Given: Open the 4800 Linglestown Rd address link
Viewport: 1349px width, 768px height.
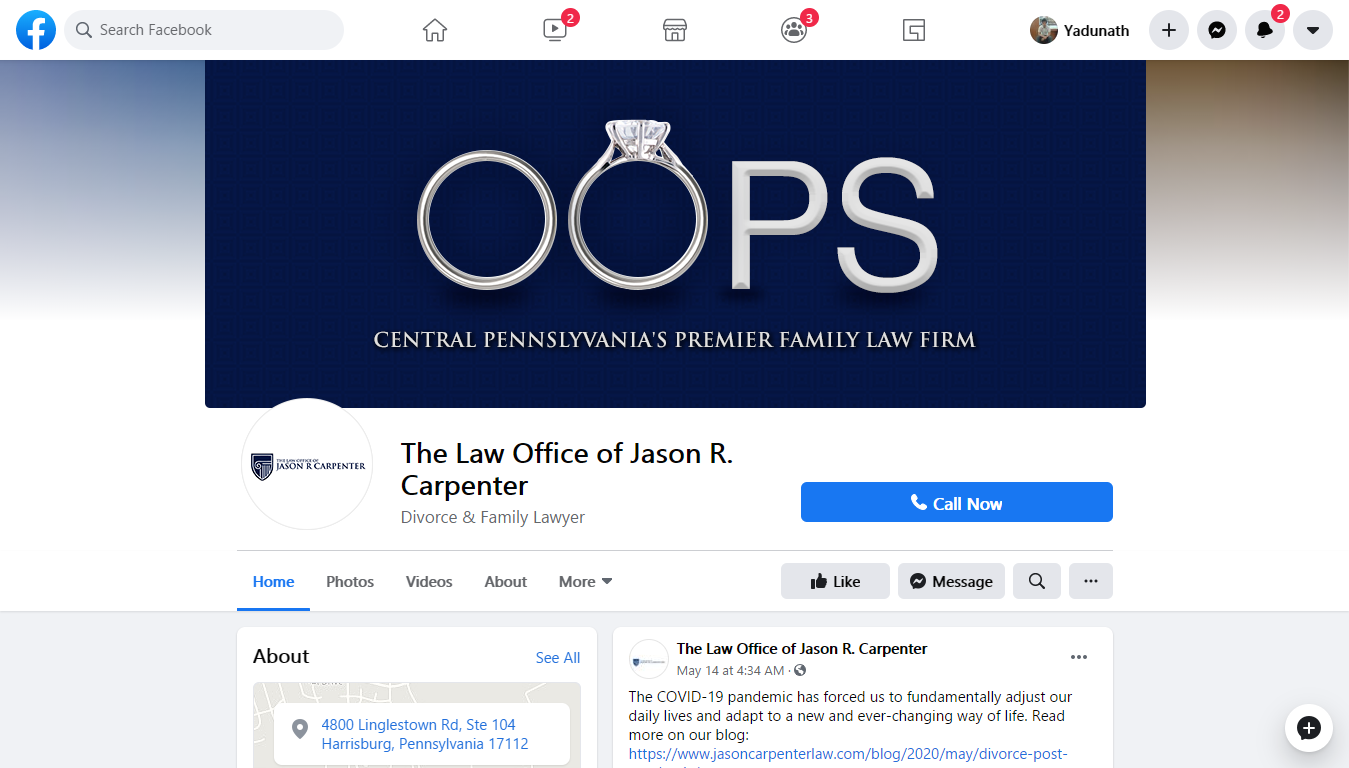Looking at the screenshot, I should pyautogui.click(x=425, y=734).
